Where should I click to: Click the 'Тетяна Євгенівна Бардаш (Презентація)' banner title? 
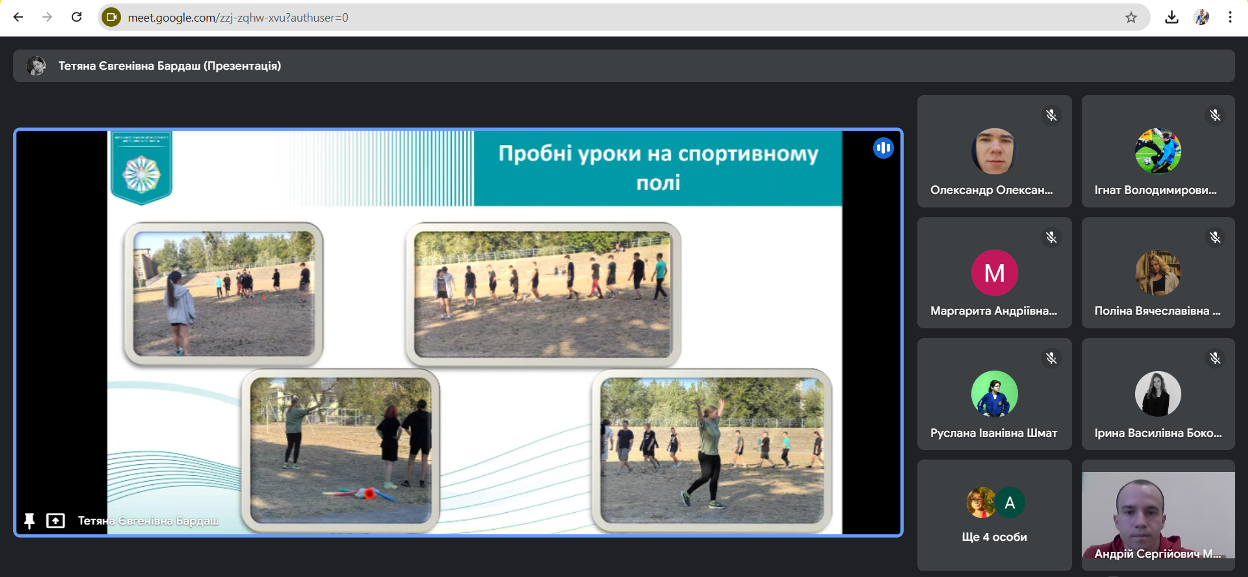pyautogui.click(x=170, y=66)
